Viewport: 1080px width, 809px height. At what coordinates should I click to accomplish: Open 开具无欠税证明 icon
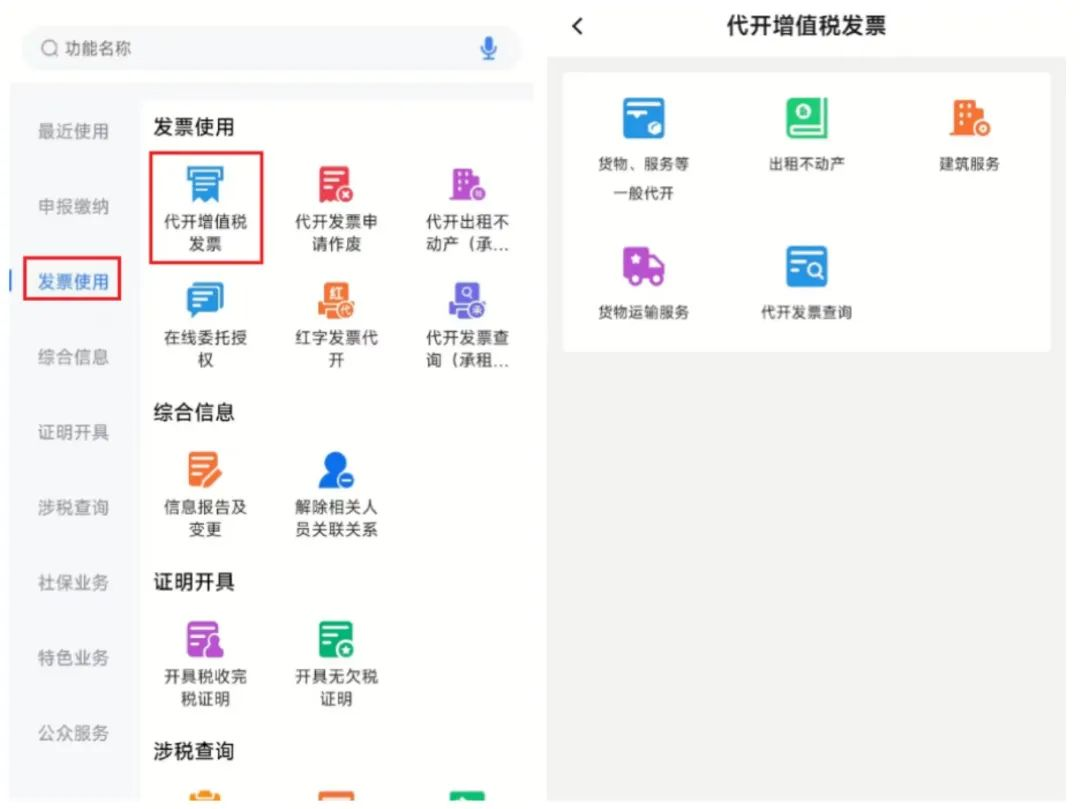tap(335, 640)
